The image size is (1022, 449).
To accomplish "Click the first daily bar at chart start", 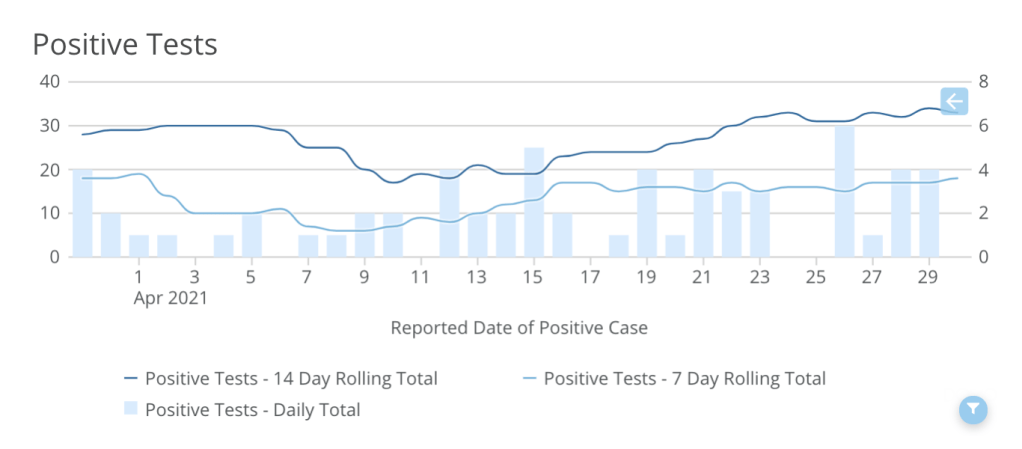I will (83, 214).
